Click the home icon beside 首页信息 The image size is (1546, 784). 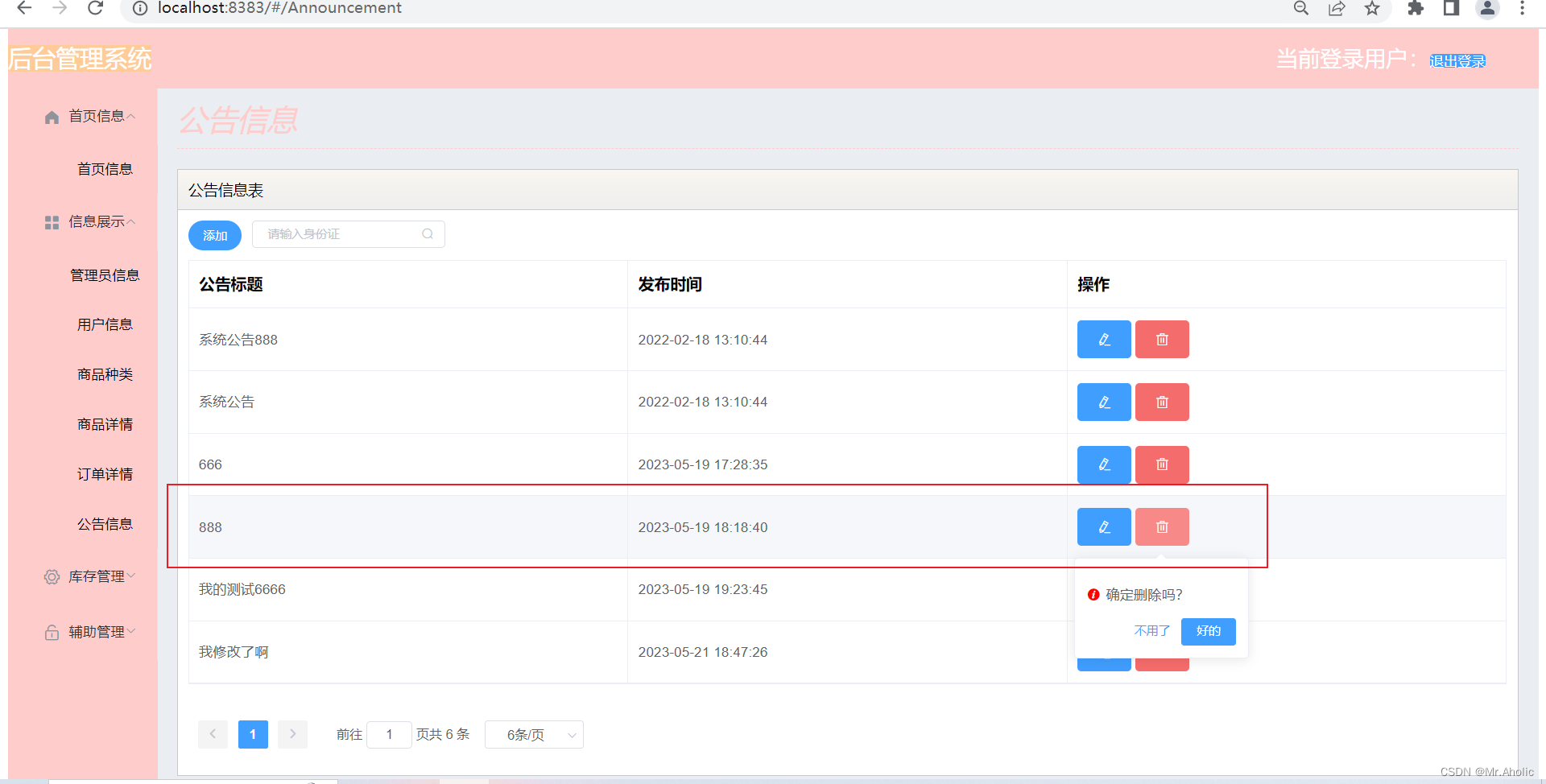point(52,117)
